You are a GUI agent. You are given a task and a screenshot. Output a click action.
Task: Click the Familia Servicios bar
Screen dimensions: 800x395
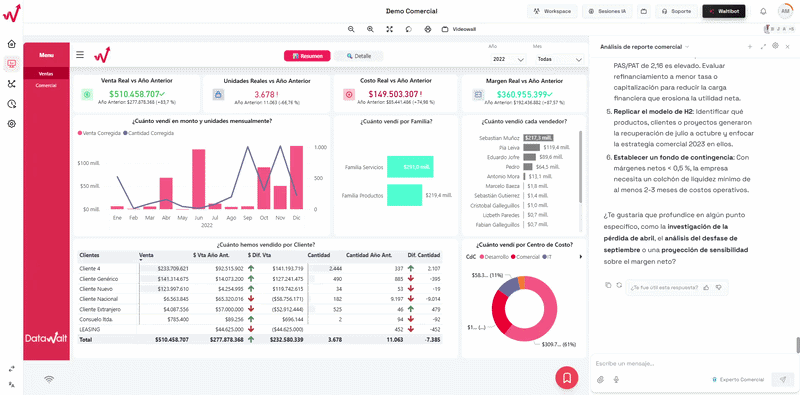pyautogui.click(x=410, y=167)
